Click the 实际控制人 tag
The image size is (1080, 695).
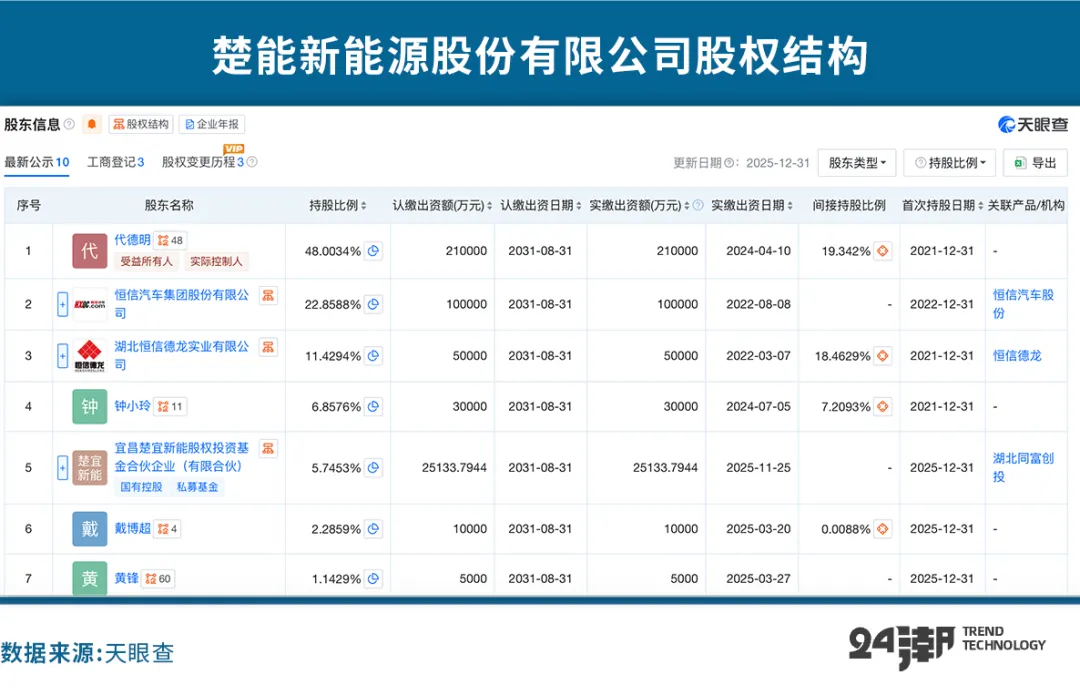tap(216, 261)
